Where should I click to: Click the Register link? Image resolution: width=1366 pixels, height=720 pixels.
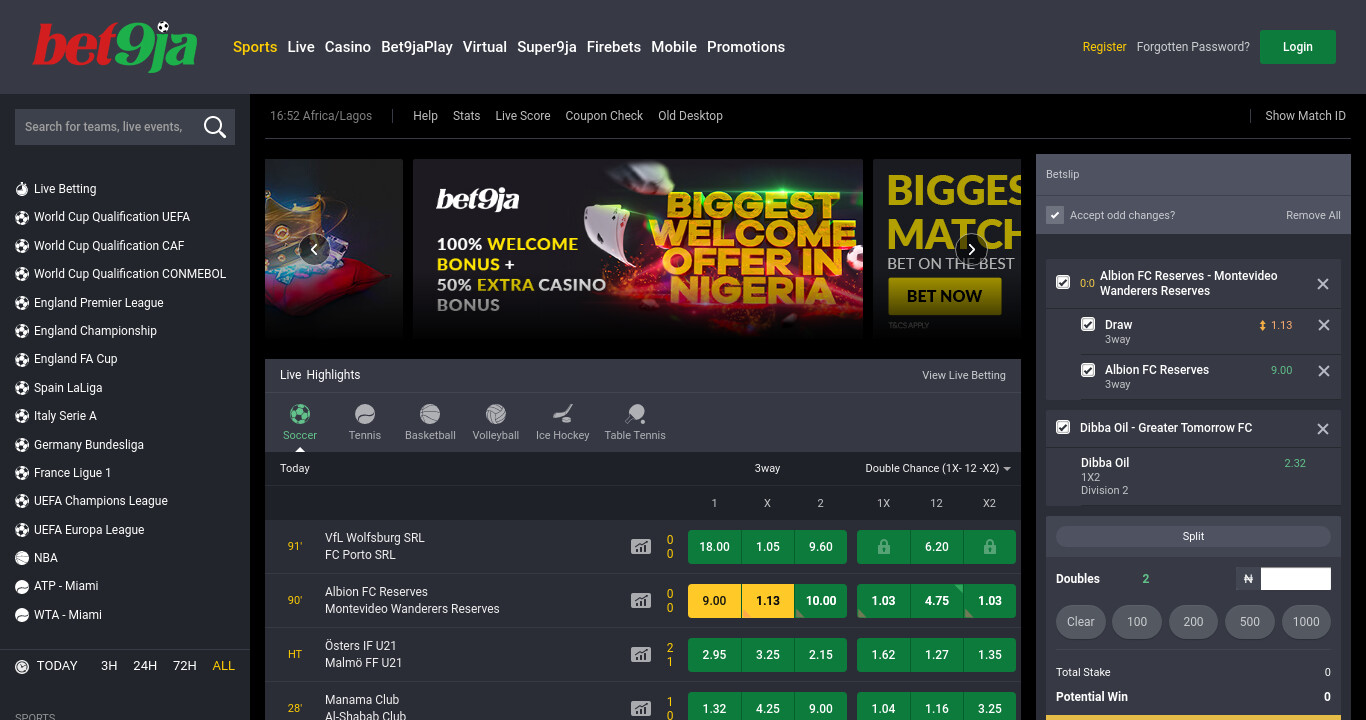tap(1104, 47)
